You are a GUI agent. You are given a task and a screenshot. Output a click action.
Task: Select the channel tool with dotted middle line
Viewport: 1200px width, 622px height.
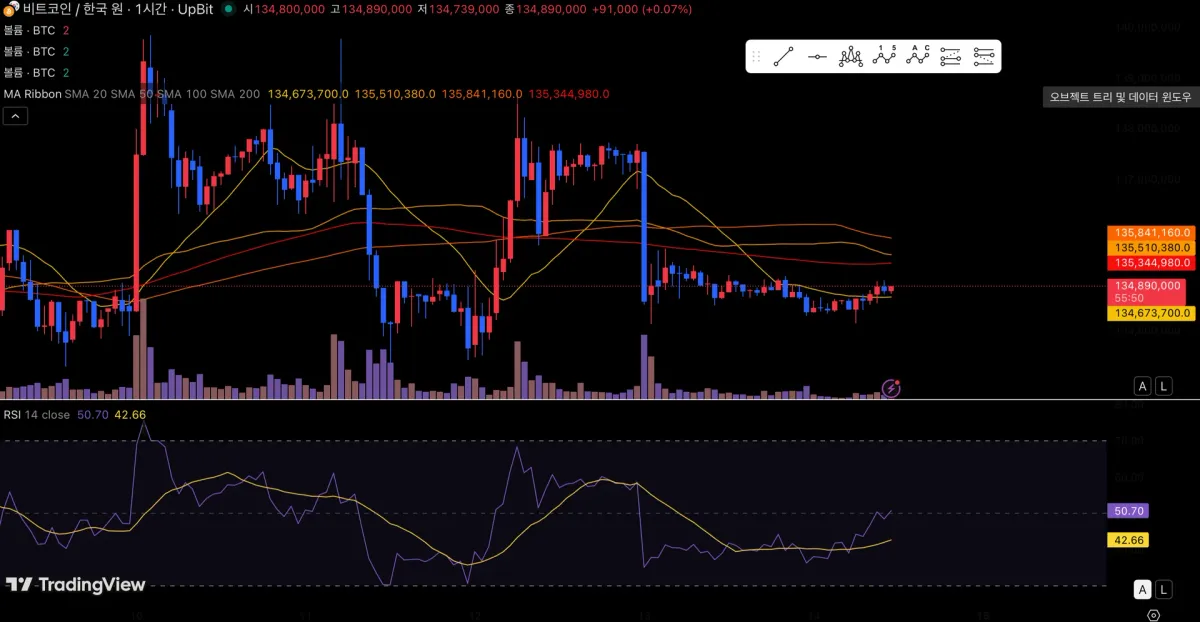pyautogui.click(x=951, y=57)
